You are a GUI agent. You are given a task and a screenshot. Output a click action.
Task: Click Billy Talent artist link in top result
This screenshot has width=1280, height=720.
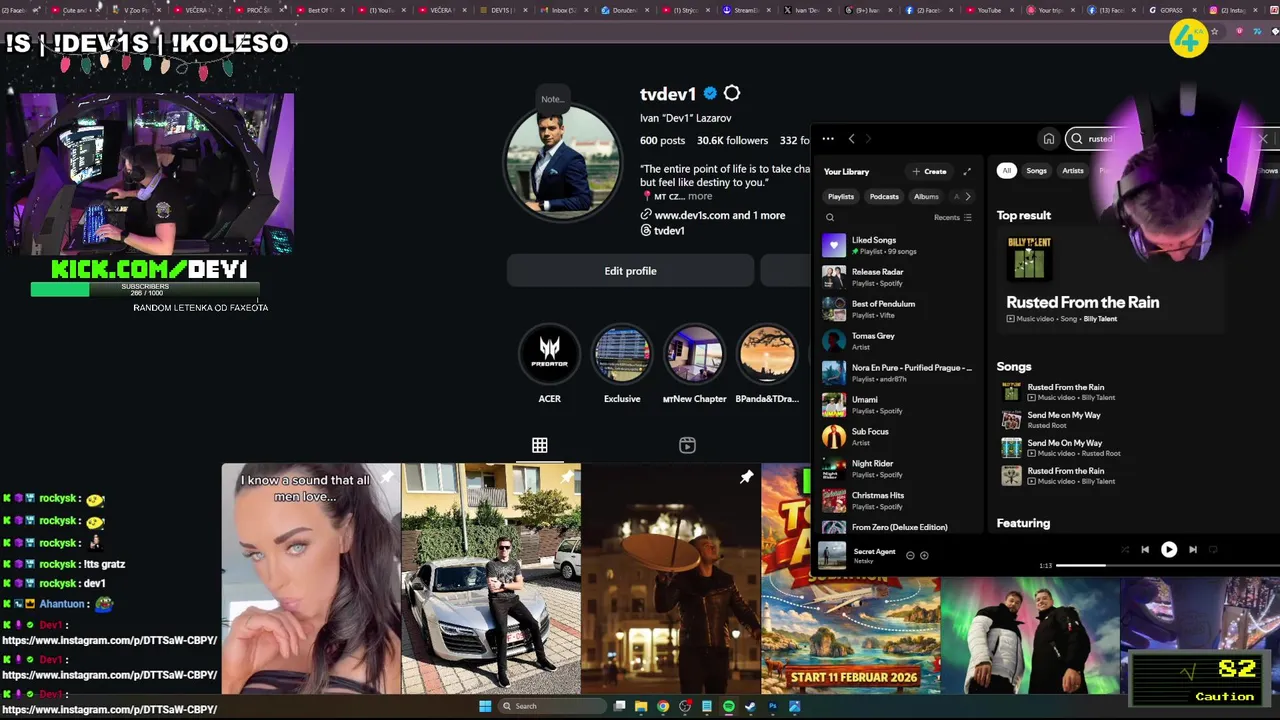coord(1100,319)
